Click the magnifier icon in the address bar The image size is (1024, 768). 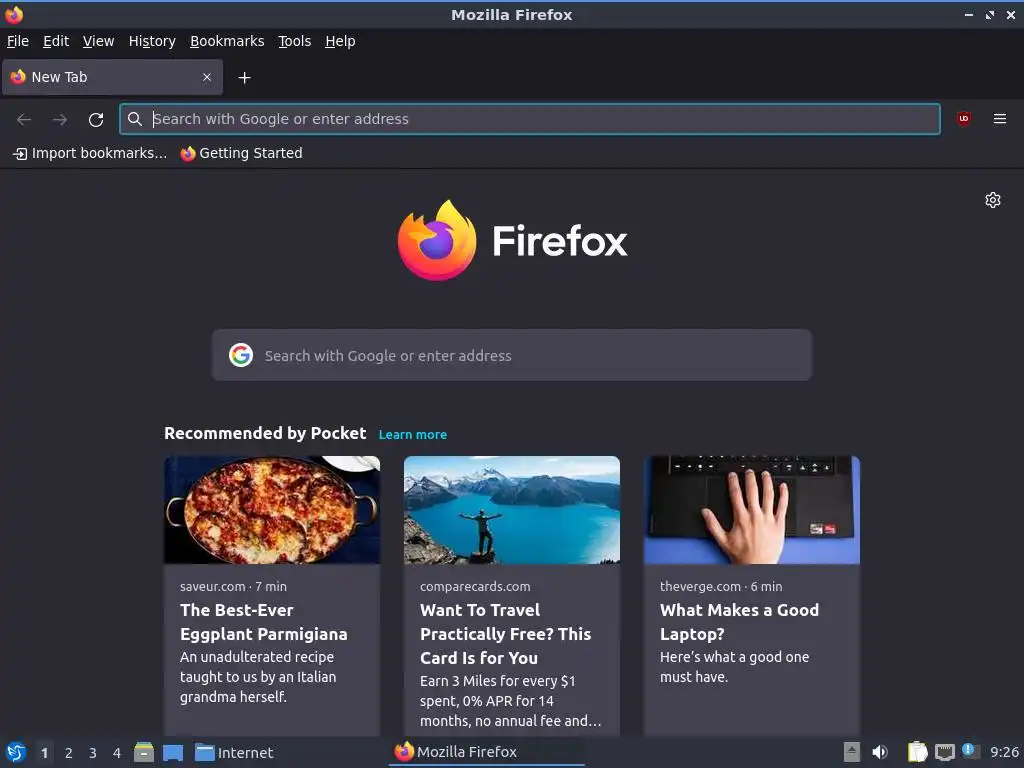[135, 119]
